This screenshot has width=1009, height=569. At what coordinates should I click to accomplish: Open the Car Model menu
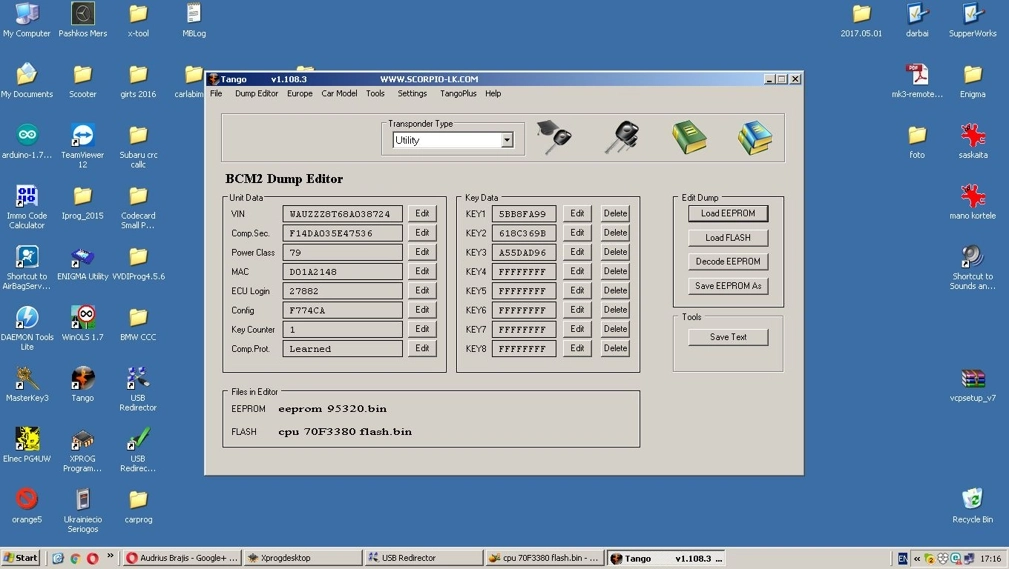point(339,94)
